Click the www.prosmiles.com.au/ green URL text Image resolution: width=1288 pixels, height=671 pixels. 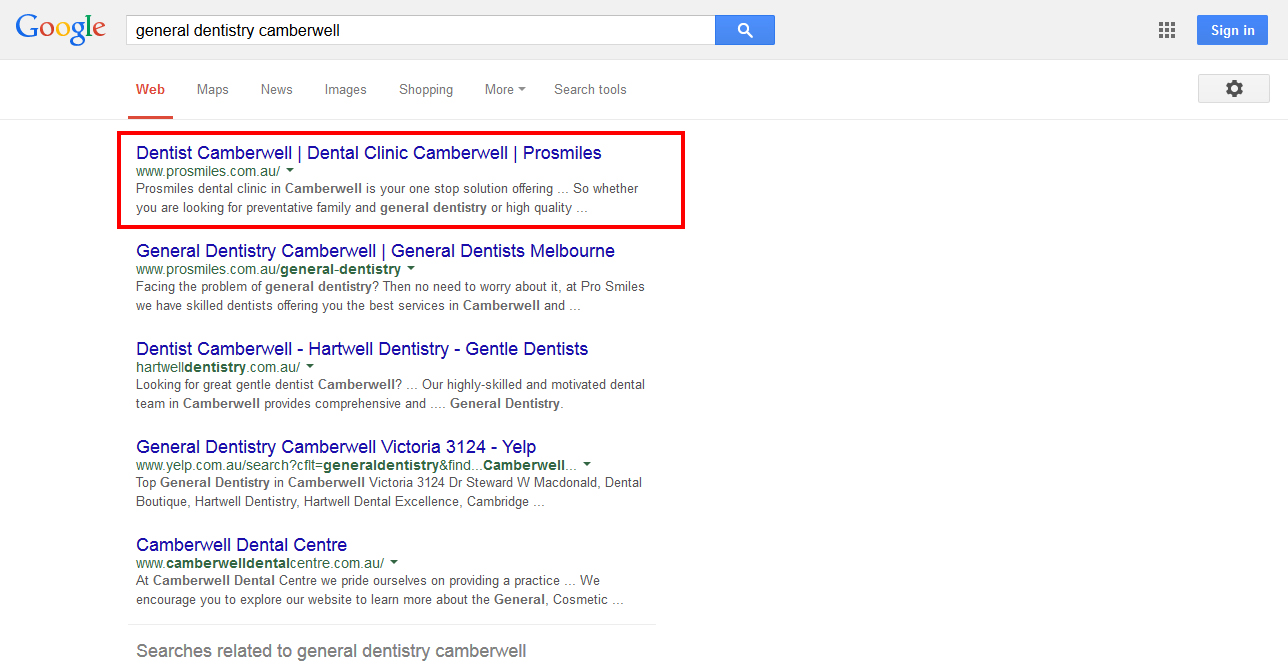(x=208, y=171)
